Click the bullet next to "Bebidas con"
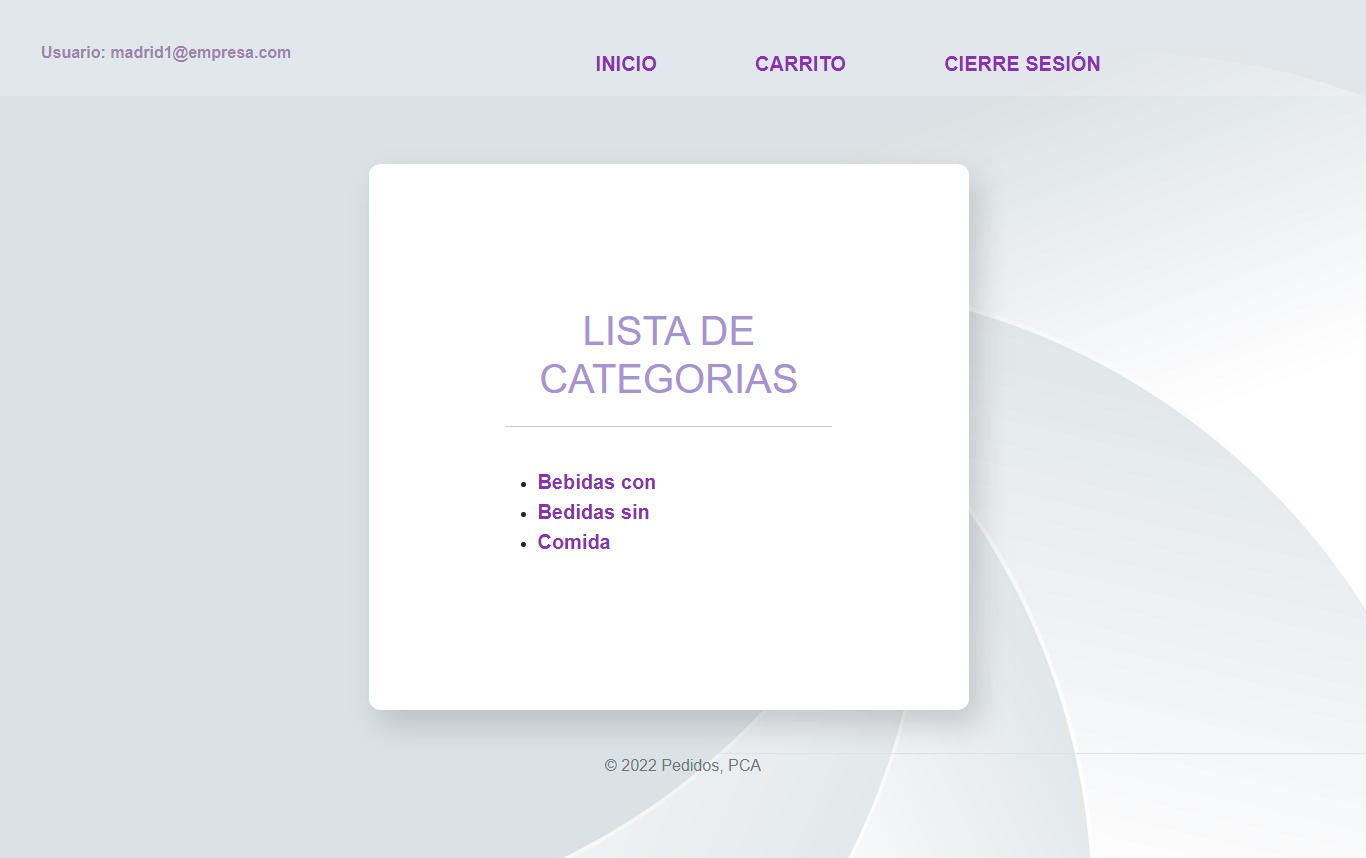Screen dimensions: 1366x858 click(524, 484)
